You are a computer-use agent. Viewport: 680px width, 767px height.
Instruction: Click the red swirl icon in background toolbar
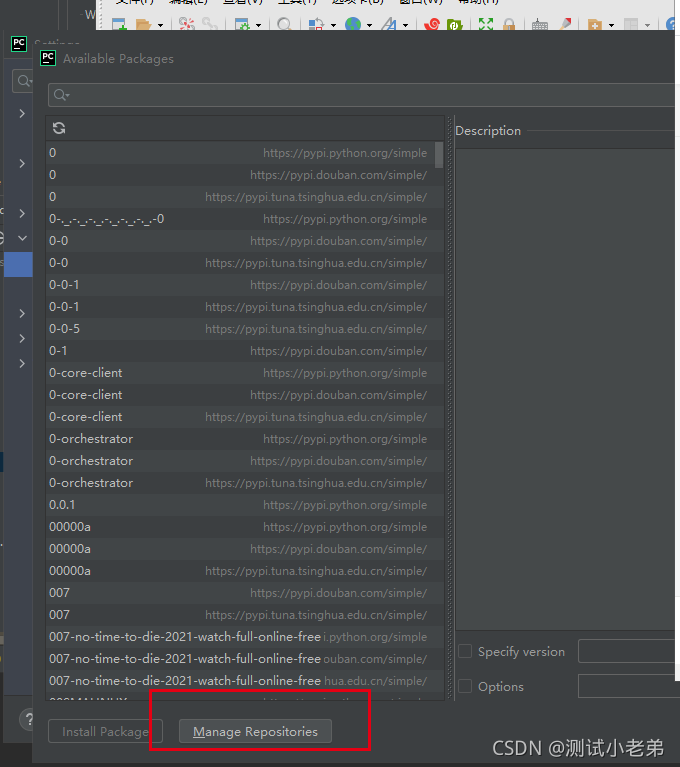(x=432, y=24)
